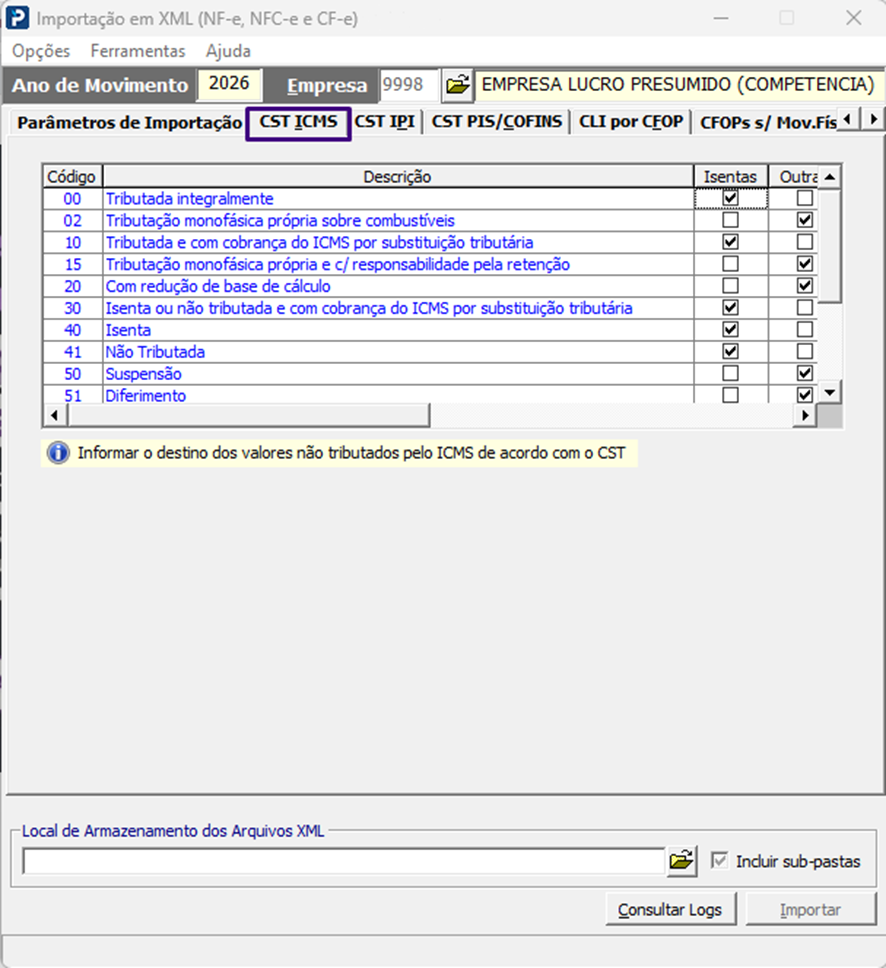Select the CST ICMS tab
The width and height of the screenshot is (886, 968).
298,122
